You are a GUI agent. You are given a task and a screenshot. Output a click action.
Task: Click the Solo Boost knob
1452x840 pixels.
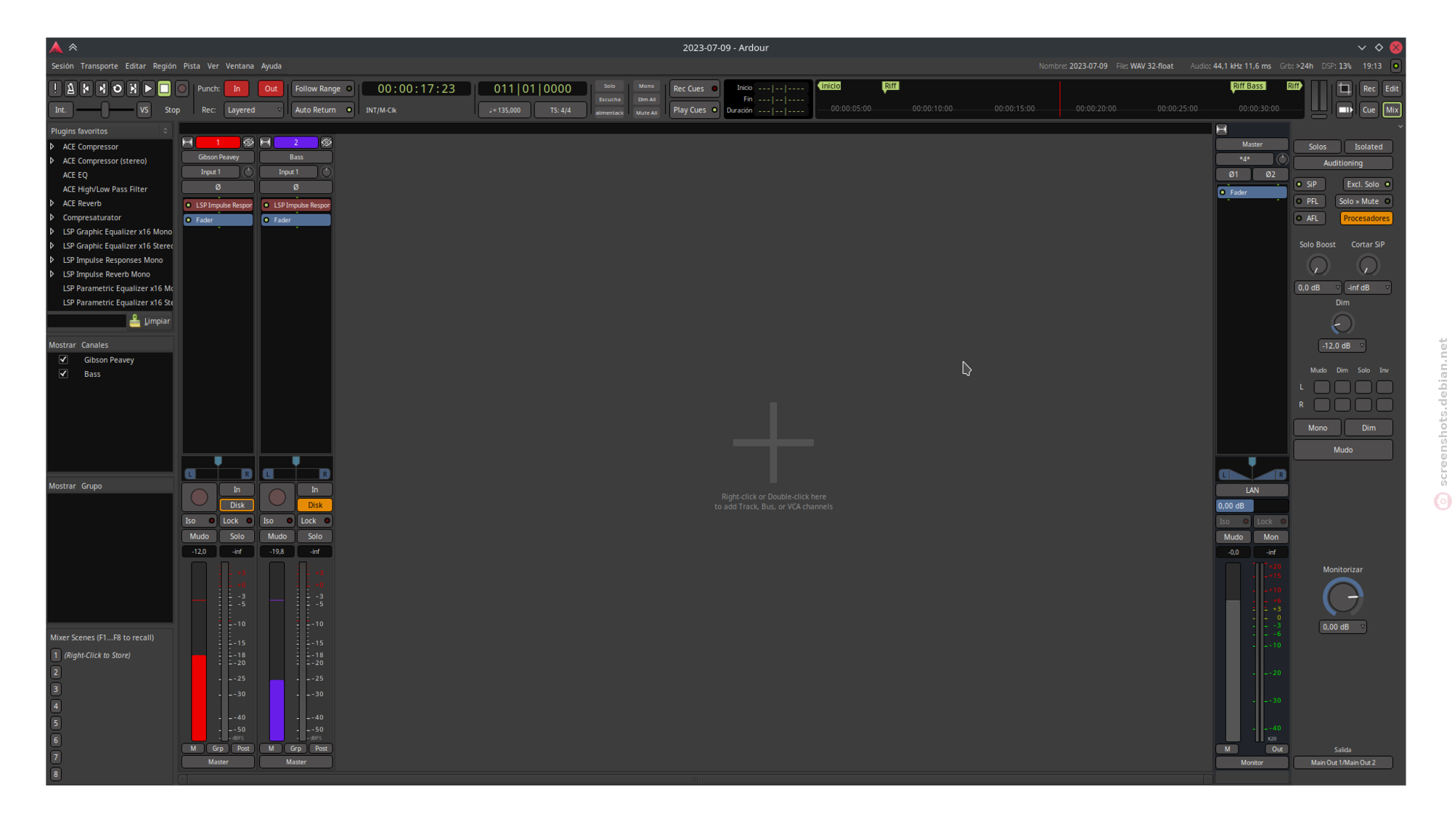[x=1318, y=266]
